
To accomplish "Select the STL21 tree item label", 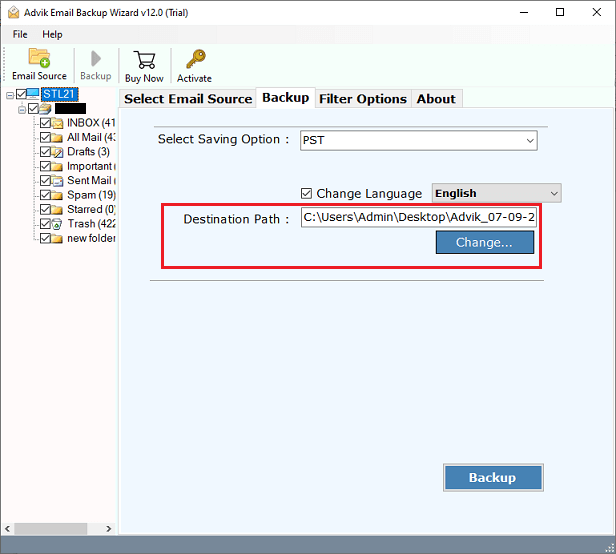I will click(60, 94).
